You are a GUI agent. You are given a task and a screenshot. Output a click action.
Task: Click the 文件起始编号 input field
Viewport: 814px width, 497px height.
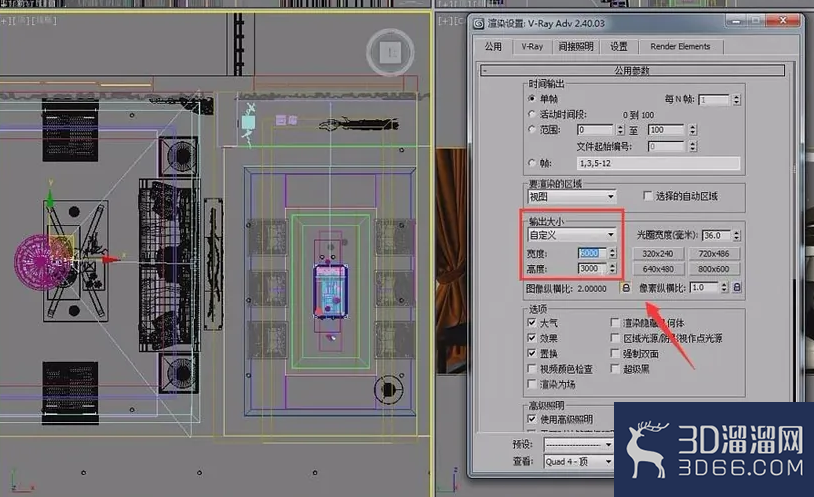point(668,146)
